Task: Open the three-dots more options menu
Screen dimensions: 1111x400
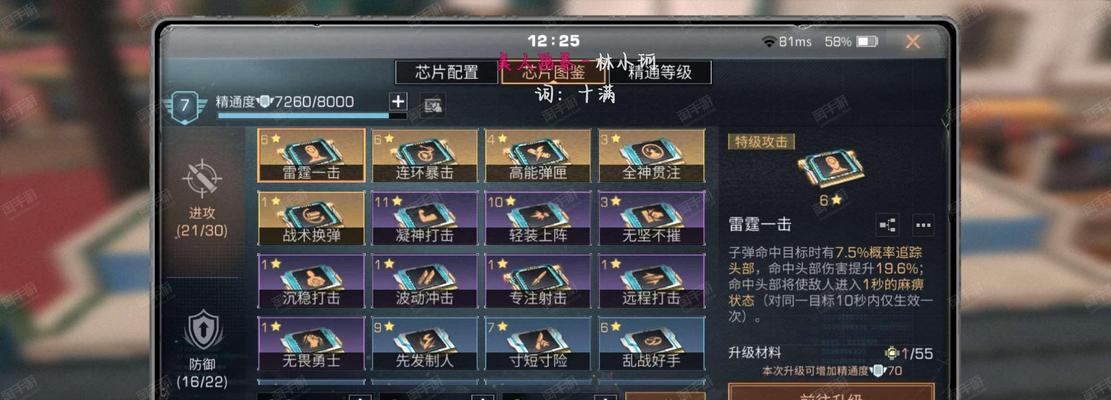Action: (923, 225)
